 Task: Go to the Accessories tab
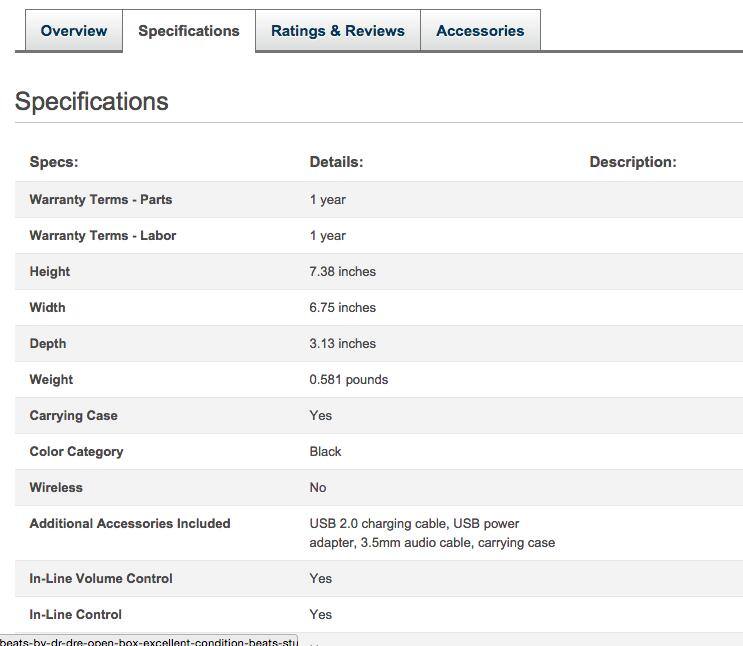480,31
